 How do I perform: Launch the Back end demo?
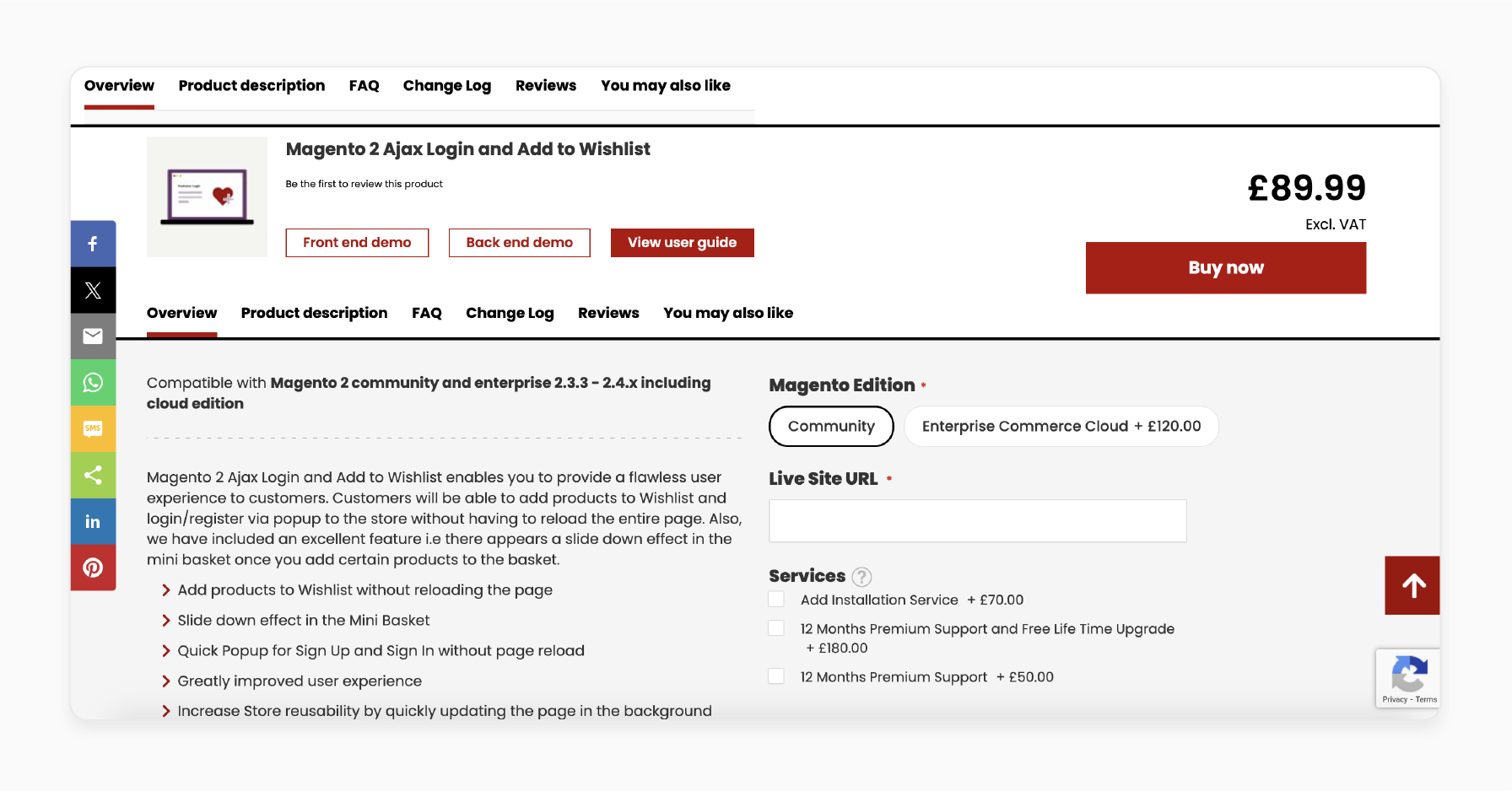point(519,243)
